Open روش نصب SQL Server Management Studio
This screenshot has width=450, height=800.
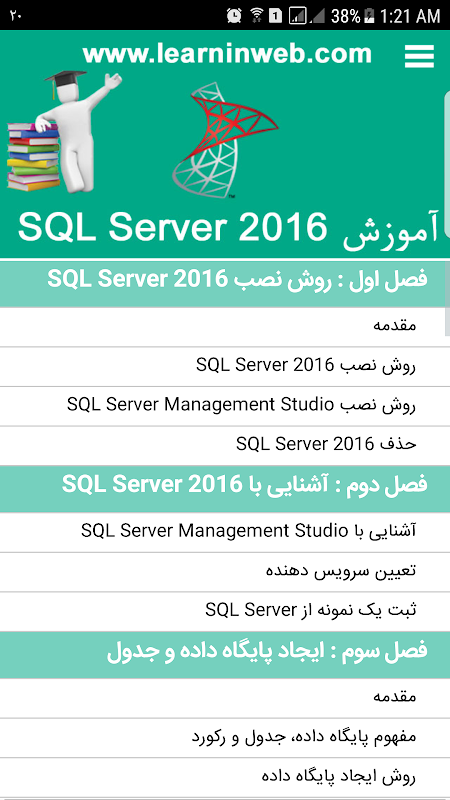point(225,406)
